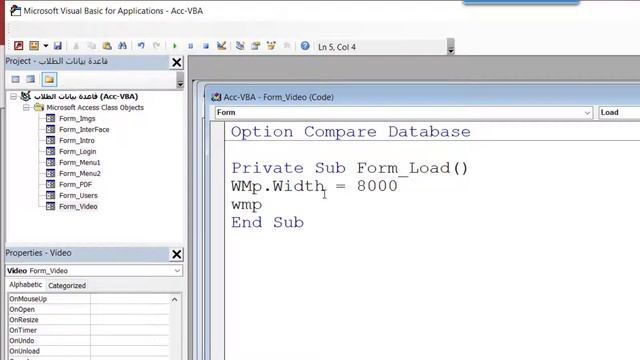Click the OnMouseUp property row

click(x=88, y=299)
